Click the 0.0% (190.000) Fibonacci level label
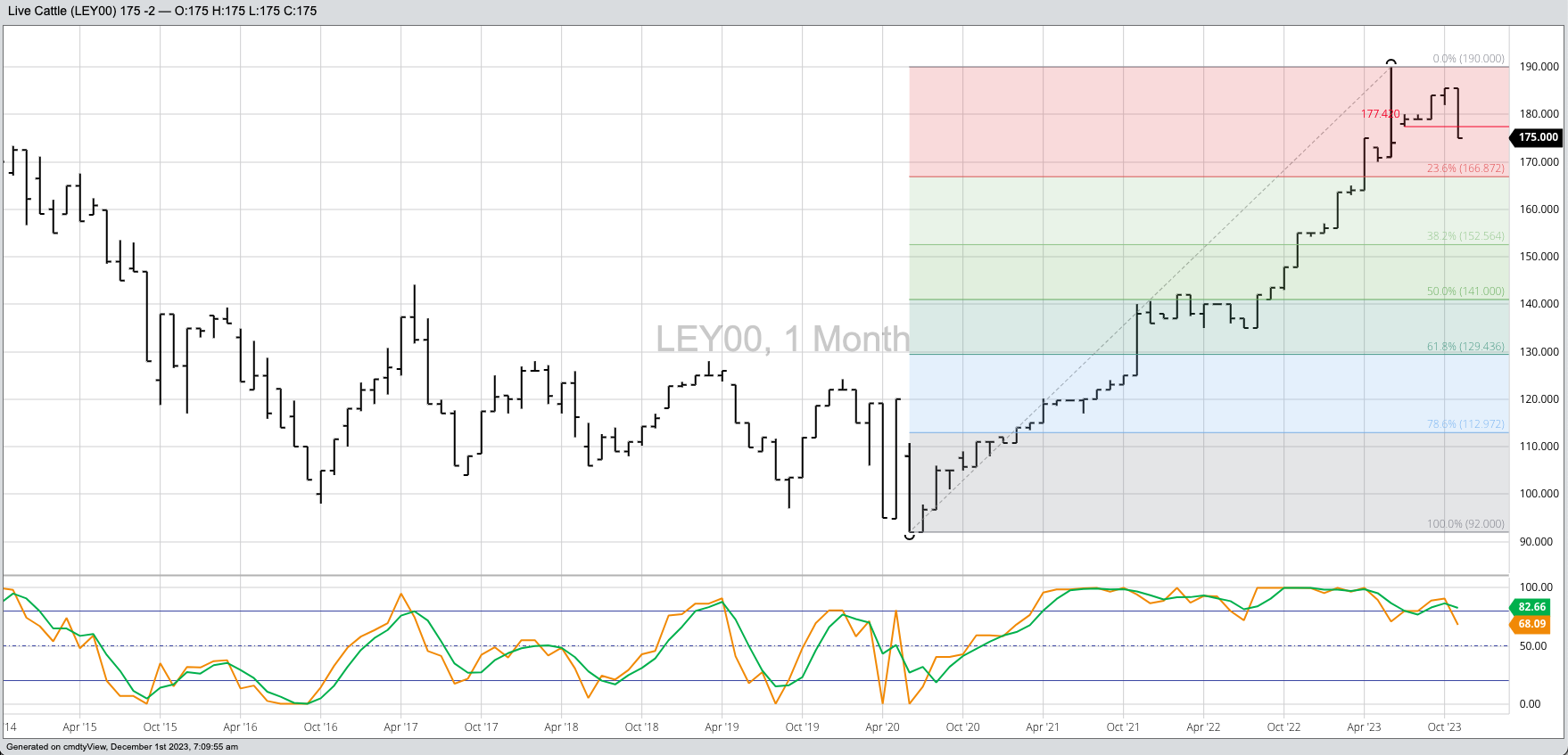 click(1468, 59)
